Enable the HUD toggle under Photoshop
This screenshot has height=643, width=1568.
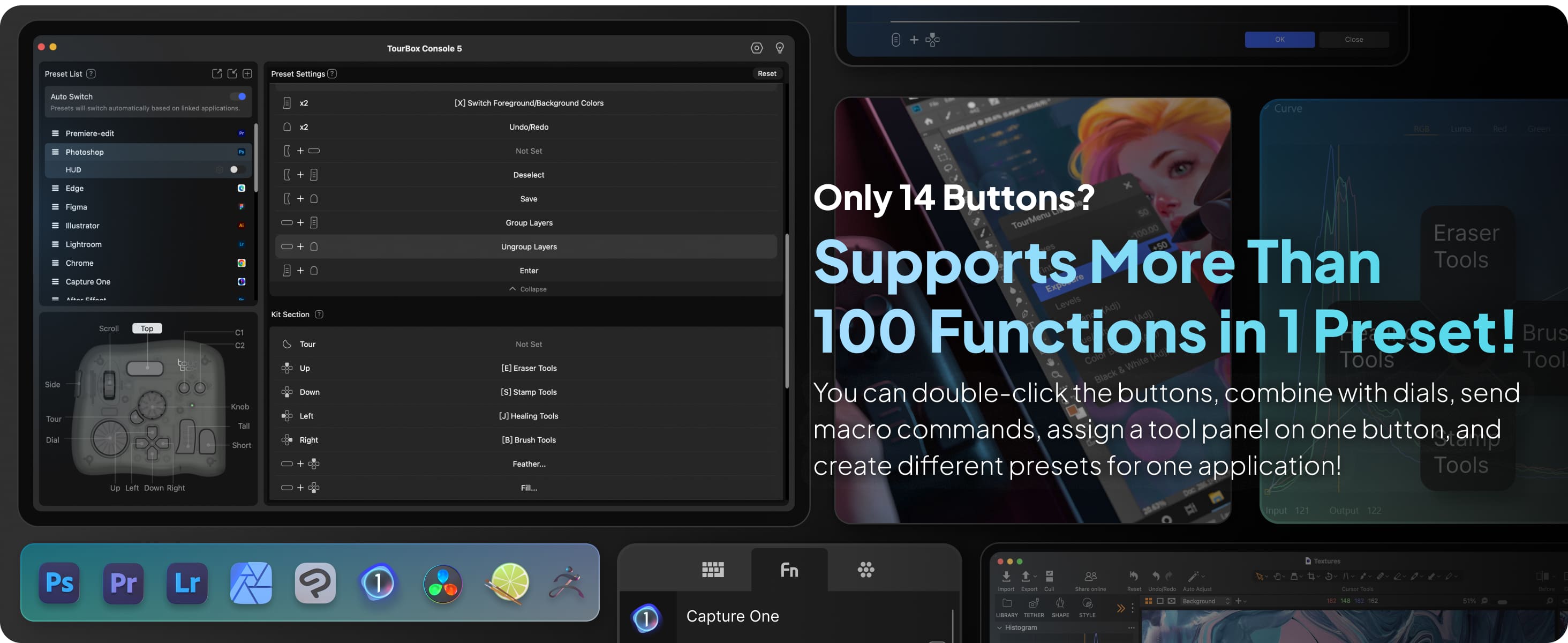point(237,170)
